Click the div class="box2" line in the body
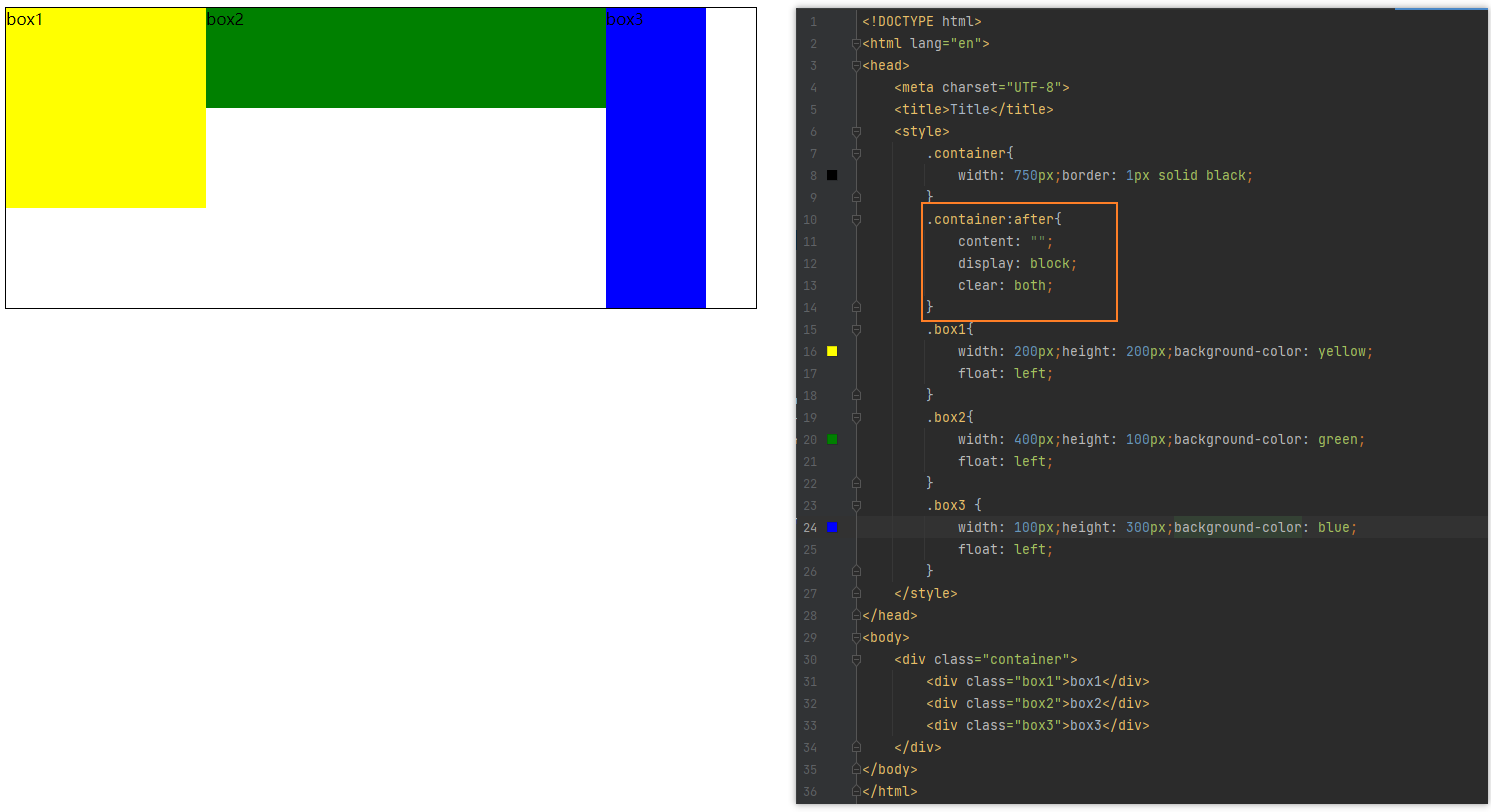Viewport: 1491px width, 812px height. pos(1038,703)
